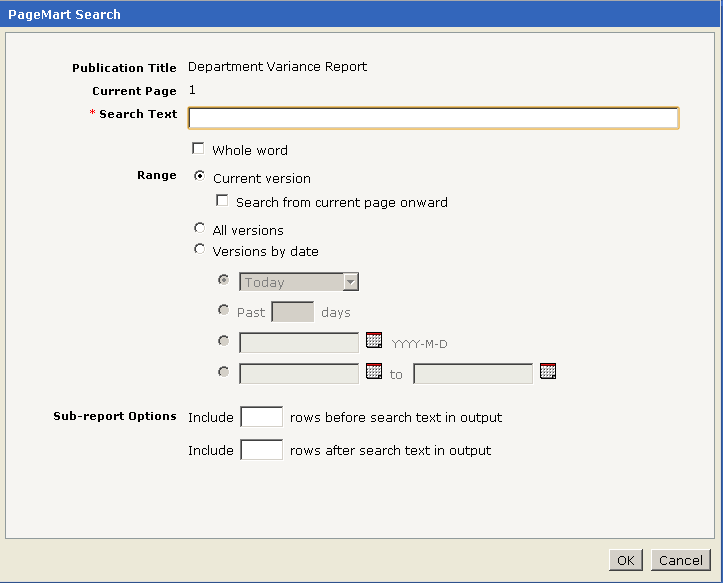Viewport: 723px width, 583px height.
Task: Click the single date YYYY-M-D input field
Action: click(x=299, y=343)
